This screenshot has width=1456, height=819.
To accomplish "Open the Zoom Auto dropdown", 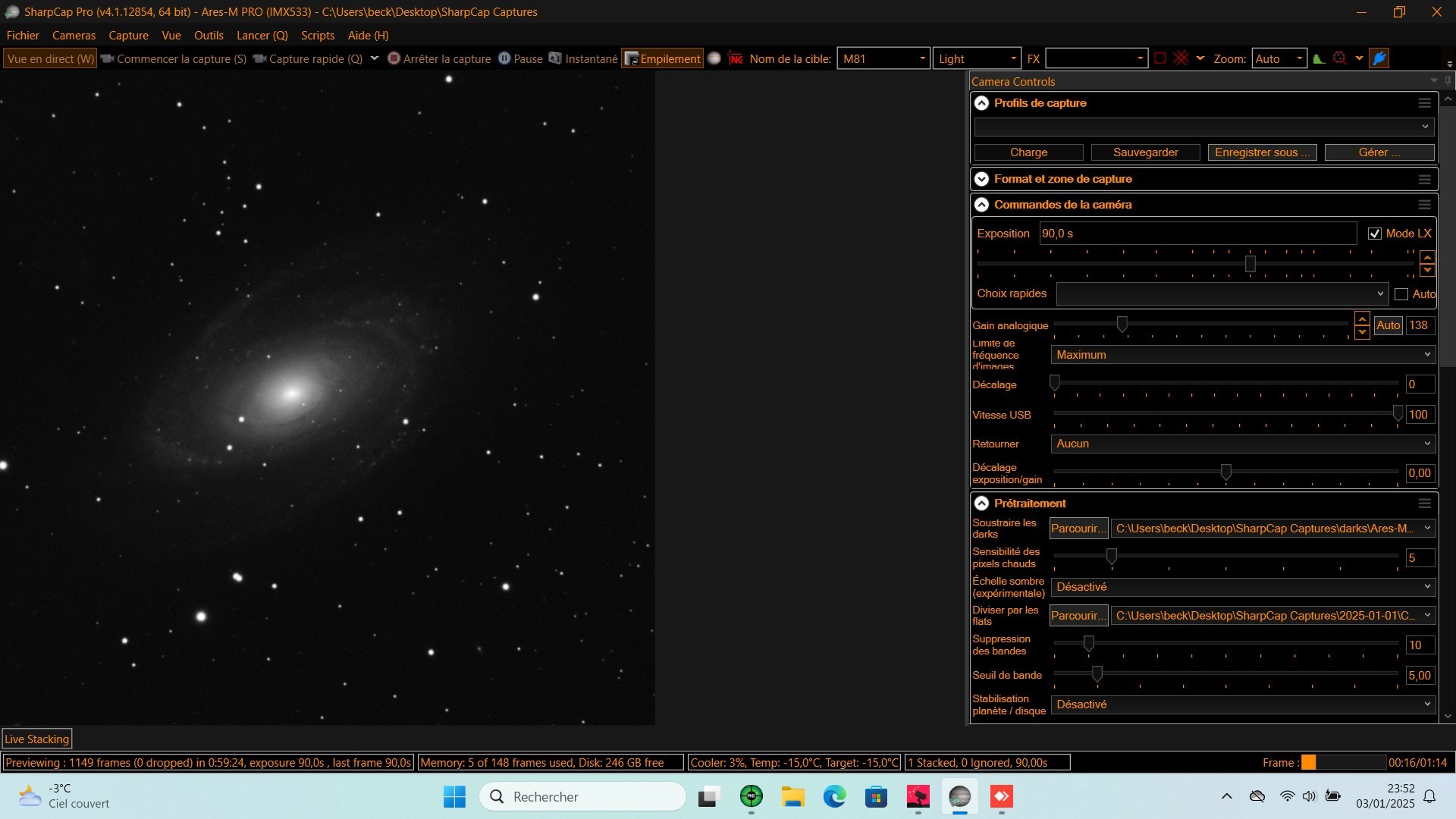I will click(x=1299, y=58).
